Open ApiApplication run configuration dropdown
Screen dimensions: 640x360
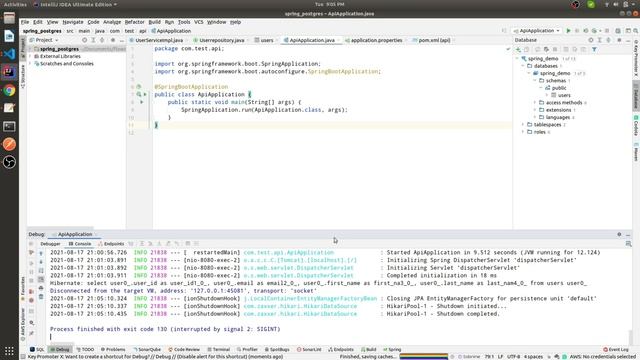tap(537, 31)
